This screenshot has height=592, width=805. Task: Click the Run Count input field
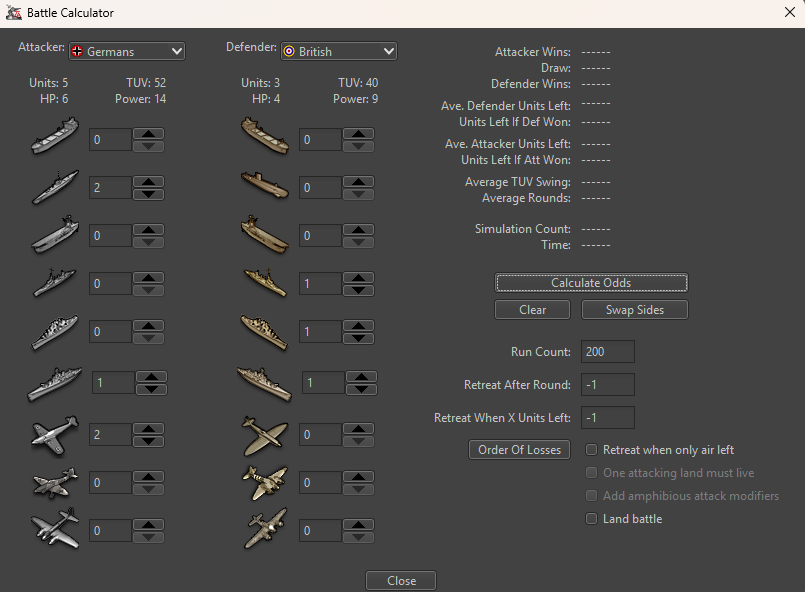point(607,352)
